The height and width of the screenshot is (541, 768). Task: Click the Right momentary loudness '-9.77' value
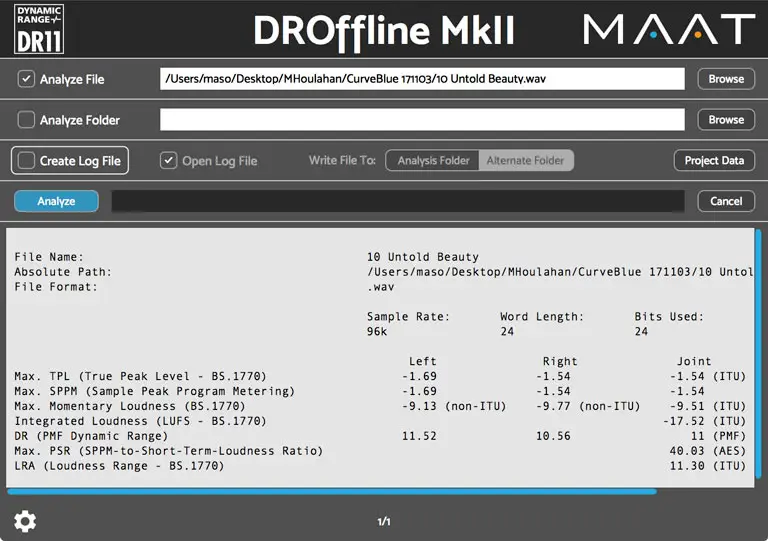[553, 406]
